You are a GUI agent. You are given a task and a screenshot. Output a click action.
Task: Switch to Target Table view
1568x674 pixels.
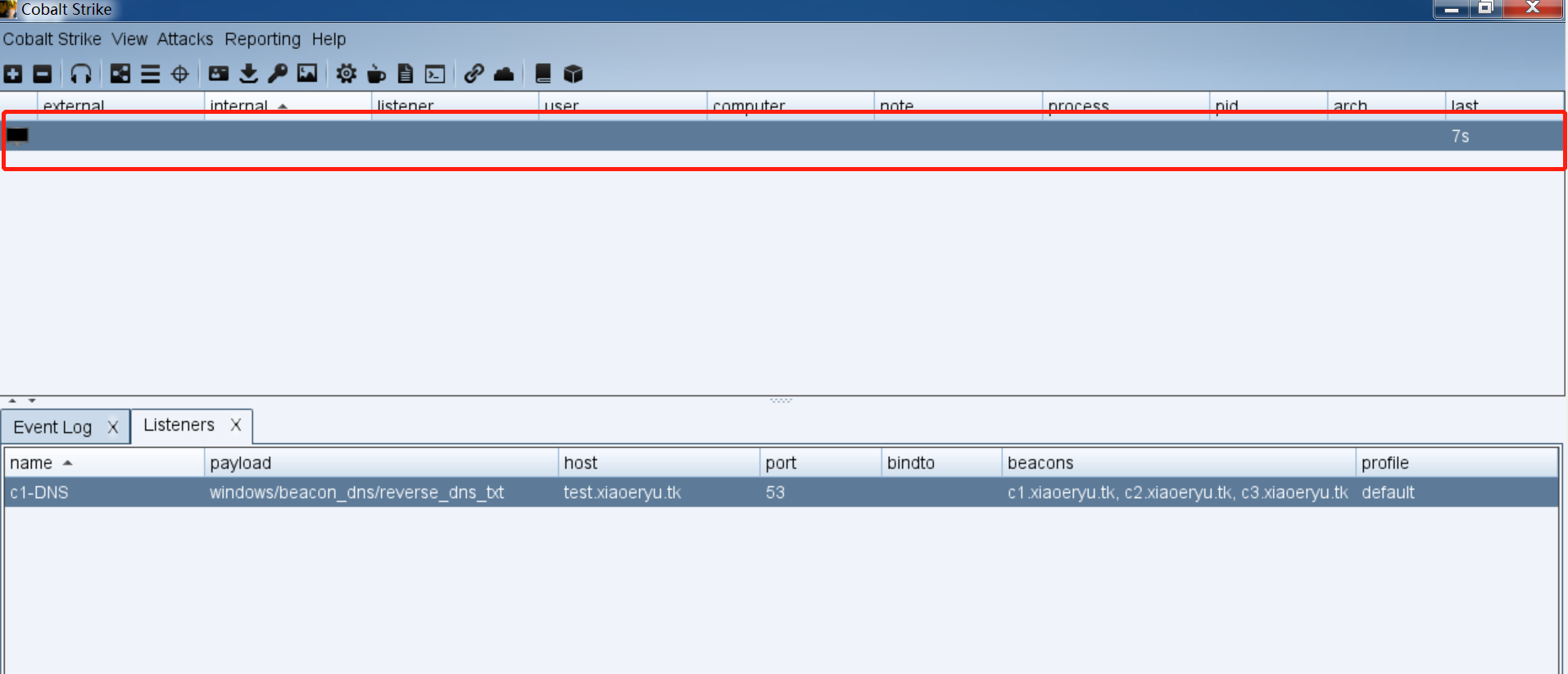pos(180,75)
